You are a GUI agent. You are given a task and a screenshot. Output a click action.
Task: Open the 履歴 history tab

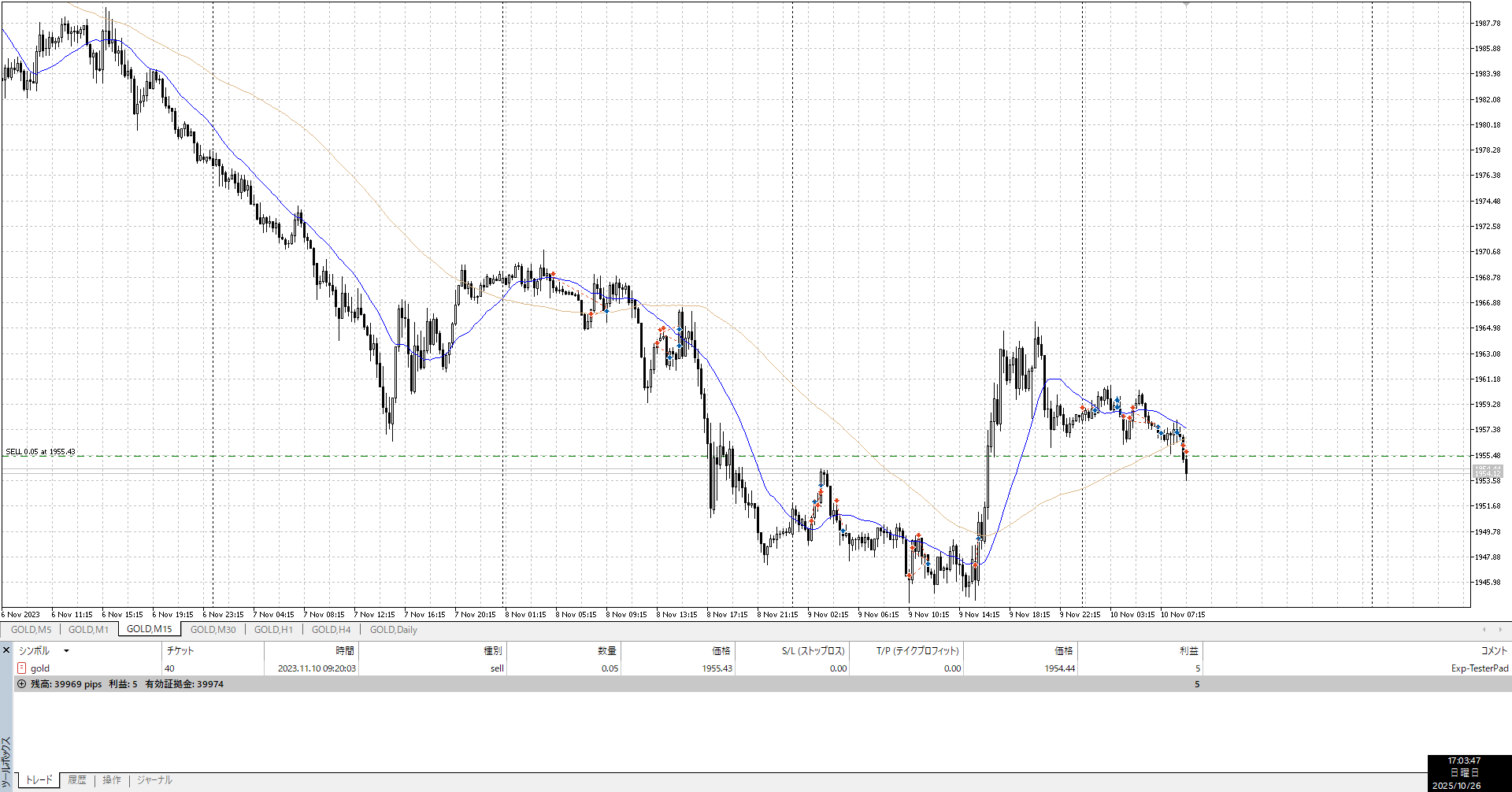[x=77, y=780]
